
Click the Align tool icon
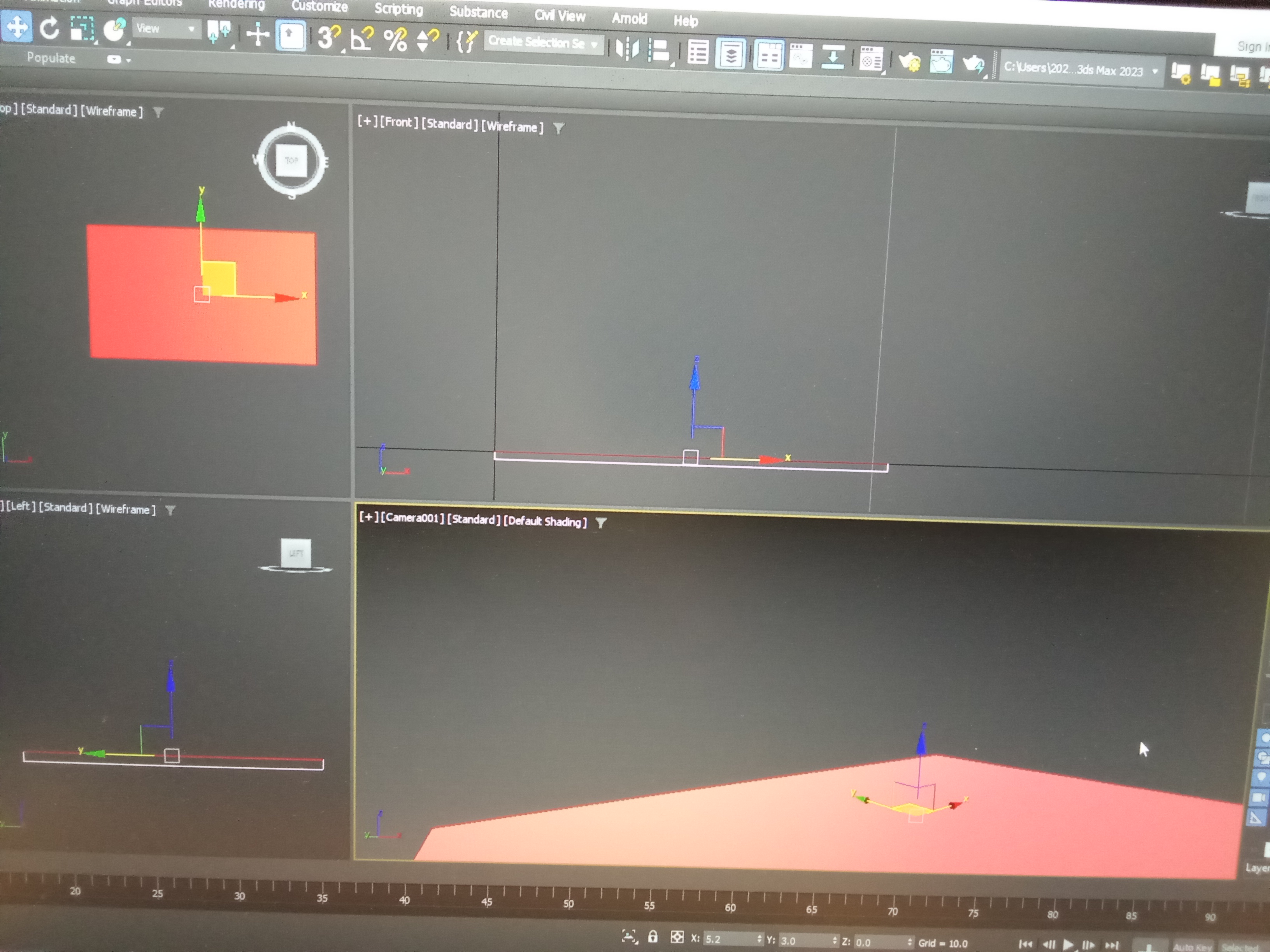coord(660,51)
